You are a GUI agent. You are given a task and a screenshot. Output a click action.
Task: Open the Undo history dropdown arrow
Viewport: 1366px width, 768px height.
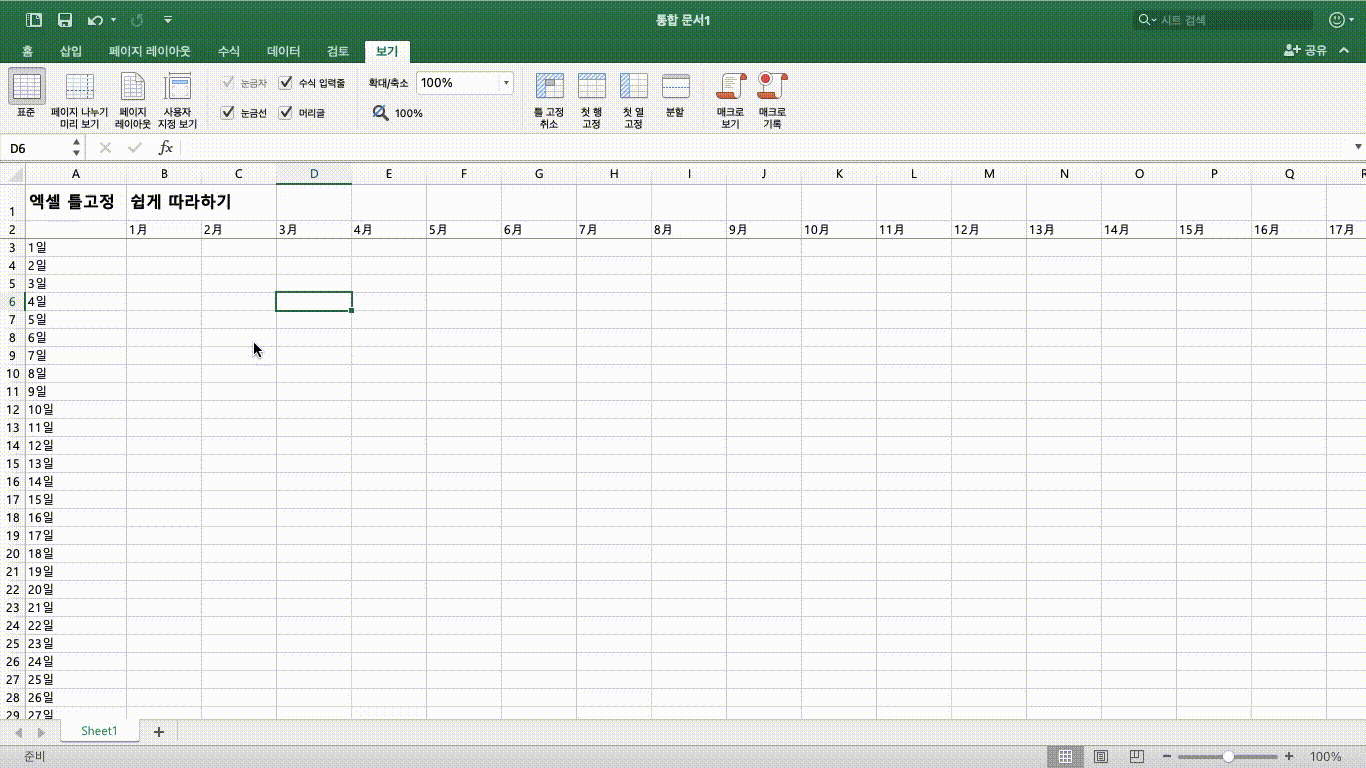[113, 20]
